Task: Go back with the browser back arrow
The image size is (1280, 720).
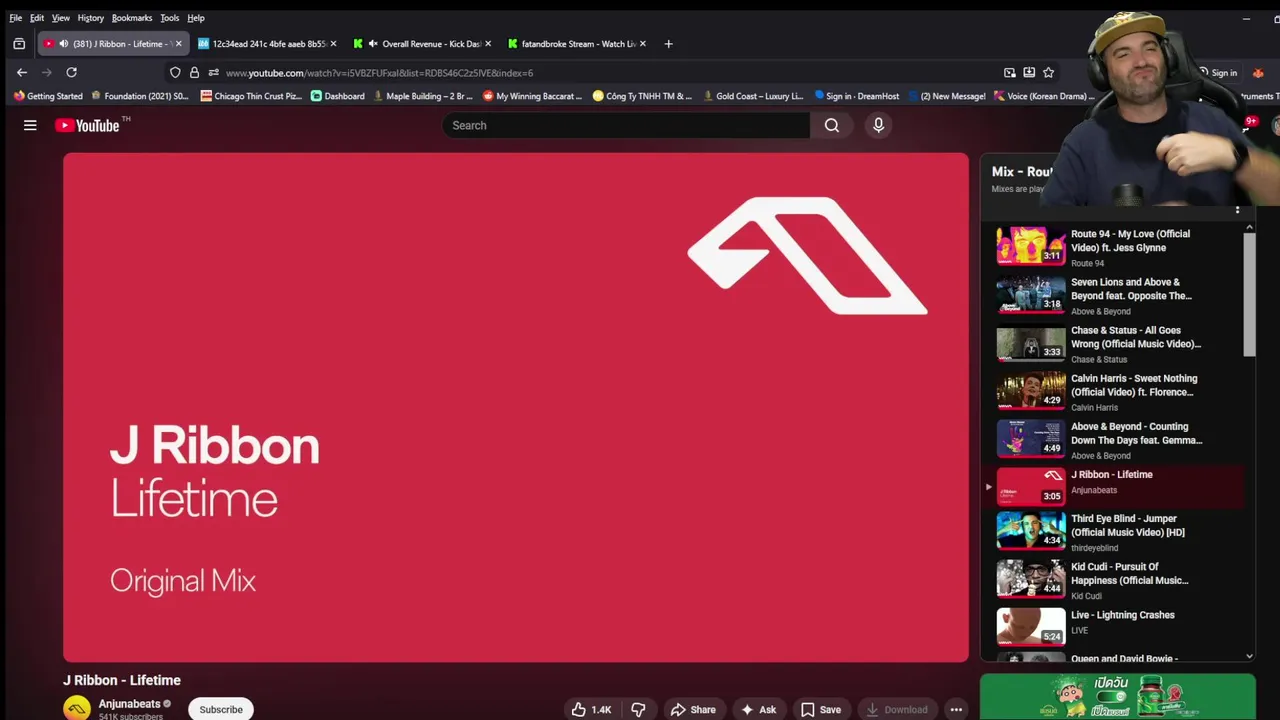Action: 22,72
